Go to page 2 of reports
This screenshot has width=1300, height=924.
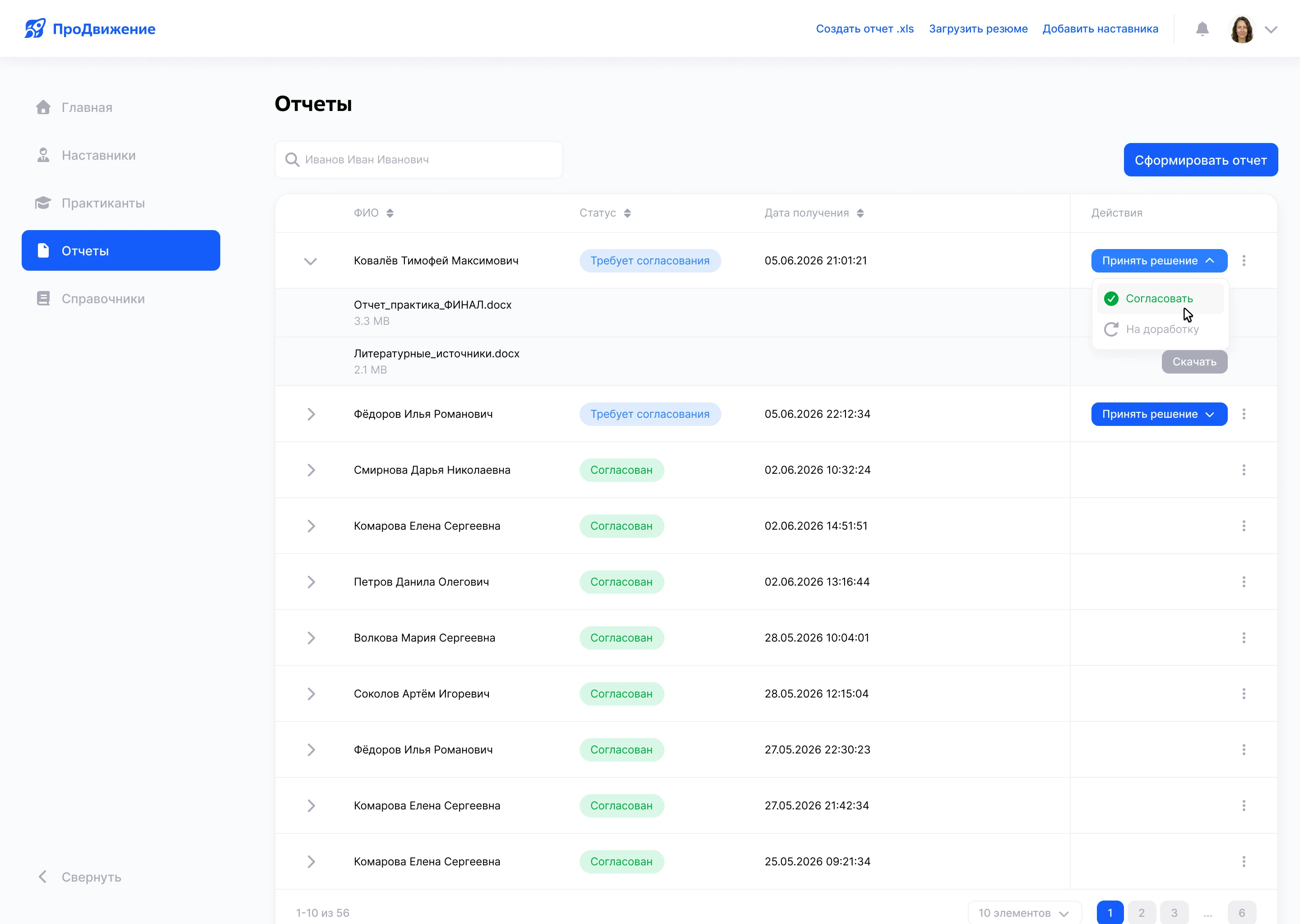[1142, 913]
